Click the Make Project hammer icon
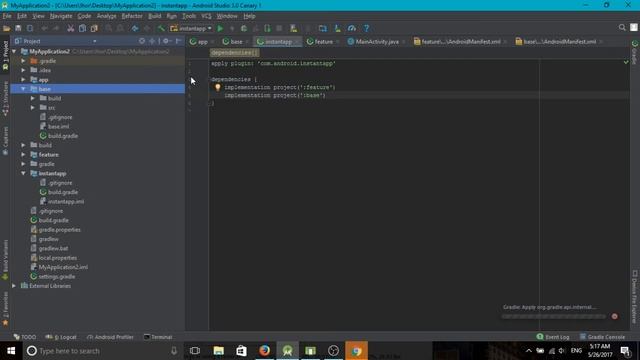This screenshot has height=360, width=640. 161,28
